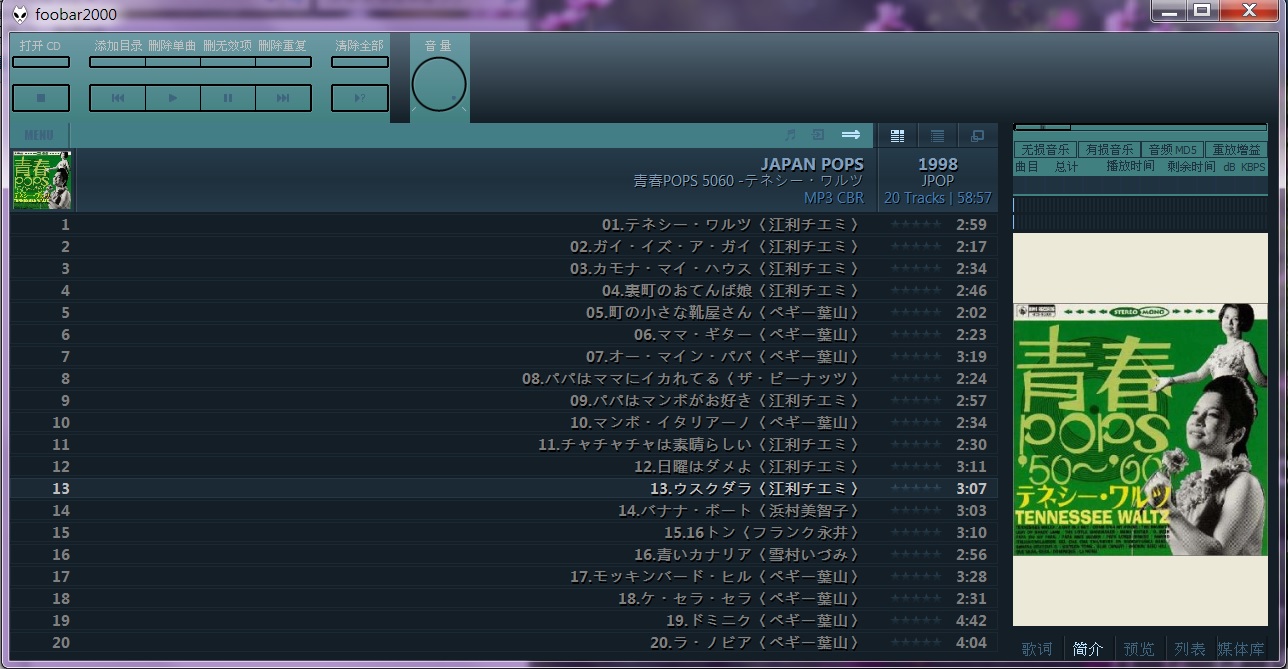Select track 12.日曜はダメよ

[x=504, y=467]
